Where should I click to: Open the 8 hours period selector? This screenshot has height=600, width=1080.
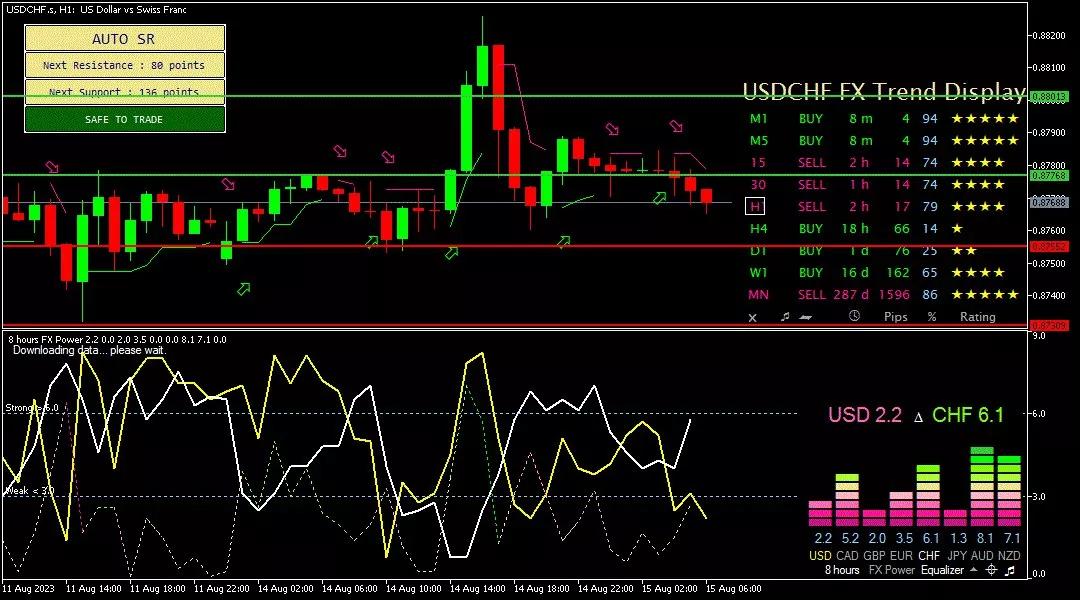(842, 570)
